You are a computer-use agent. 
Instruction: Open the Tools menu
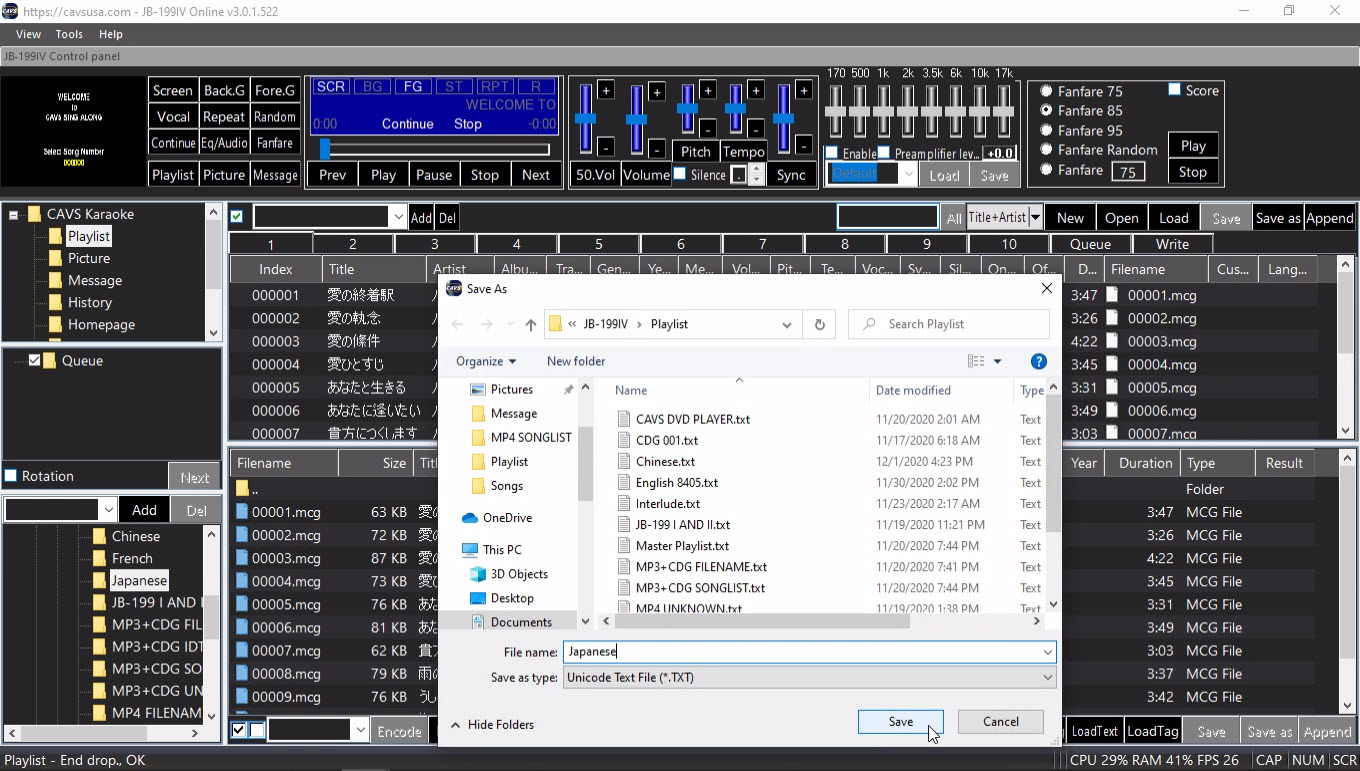69,34
